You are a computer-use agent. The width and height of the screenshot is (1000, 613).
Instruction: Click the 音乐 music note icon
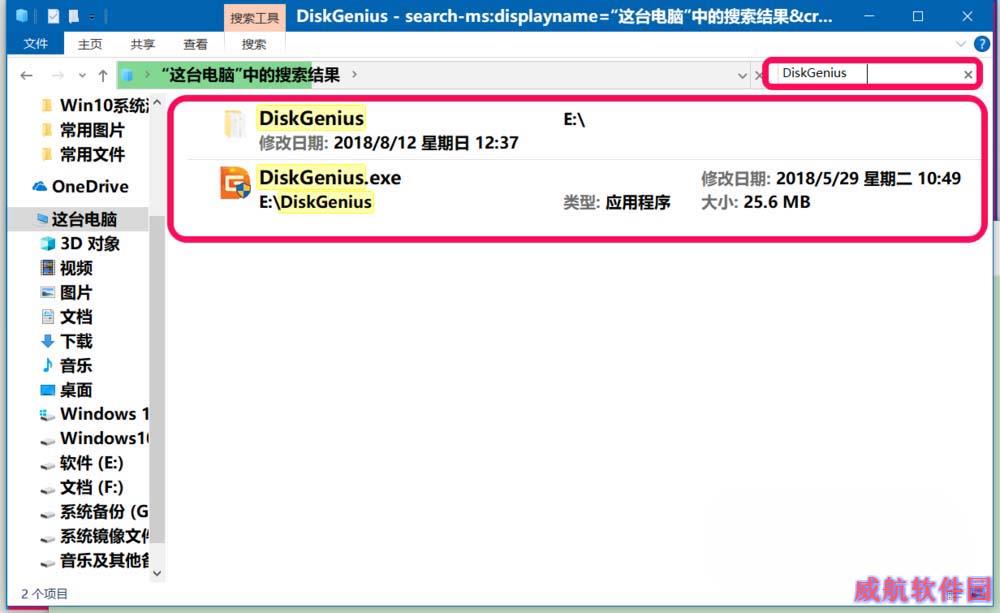click(47, 366)
